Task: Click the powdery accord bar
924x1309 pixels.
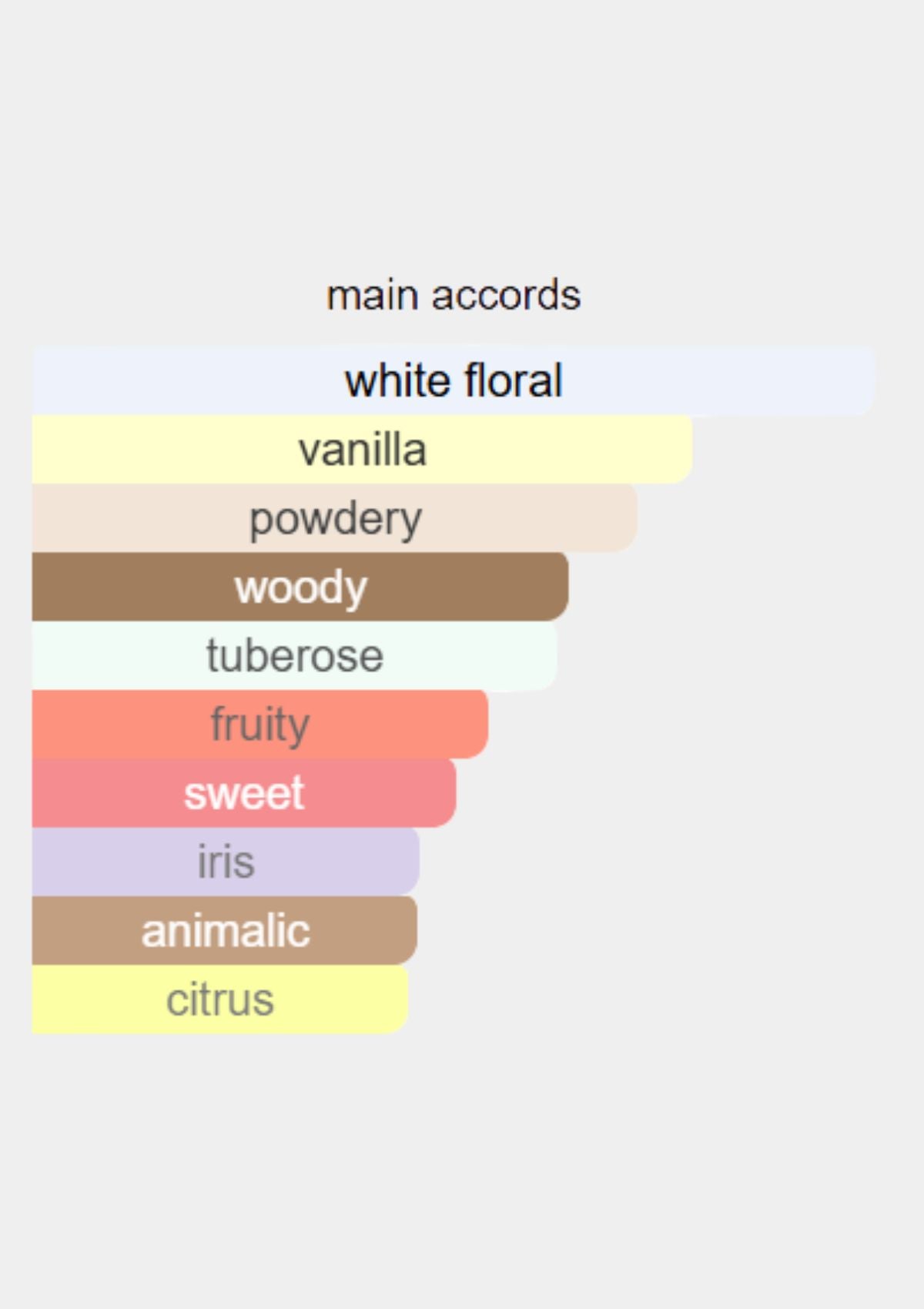Action: pyautogui.click(x=335, y=518)
